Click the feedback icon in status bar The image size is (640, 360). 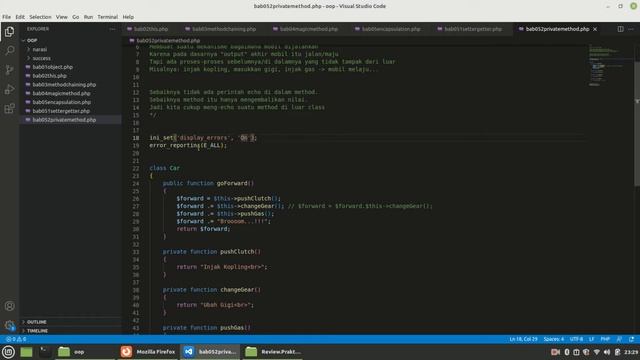[x=619, y=339]
